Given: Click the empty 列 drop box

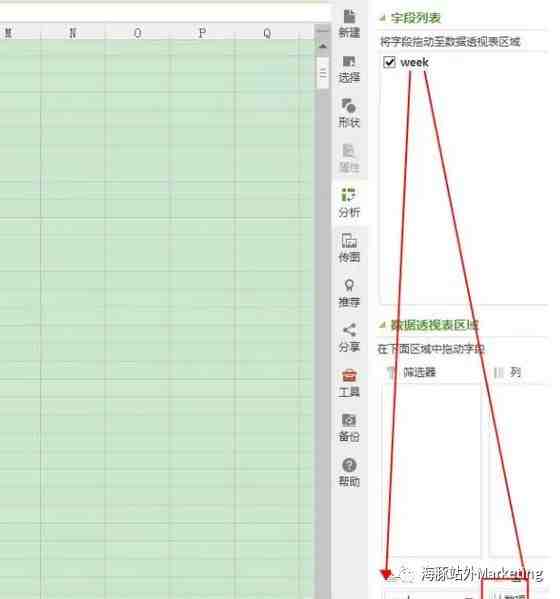Looking at the screenshot, I should 520,470.
